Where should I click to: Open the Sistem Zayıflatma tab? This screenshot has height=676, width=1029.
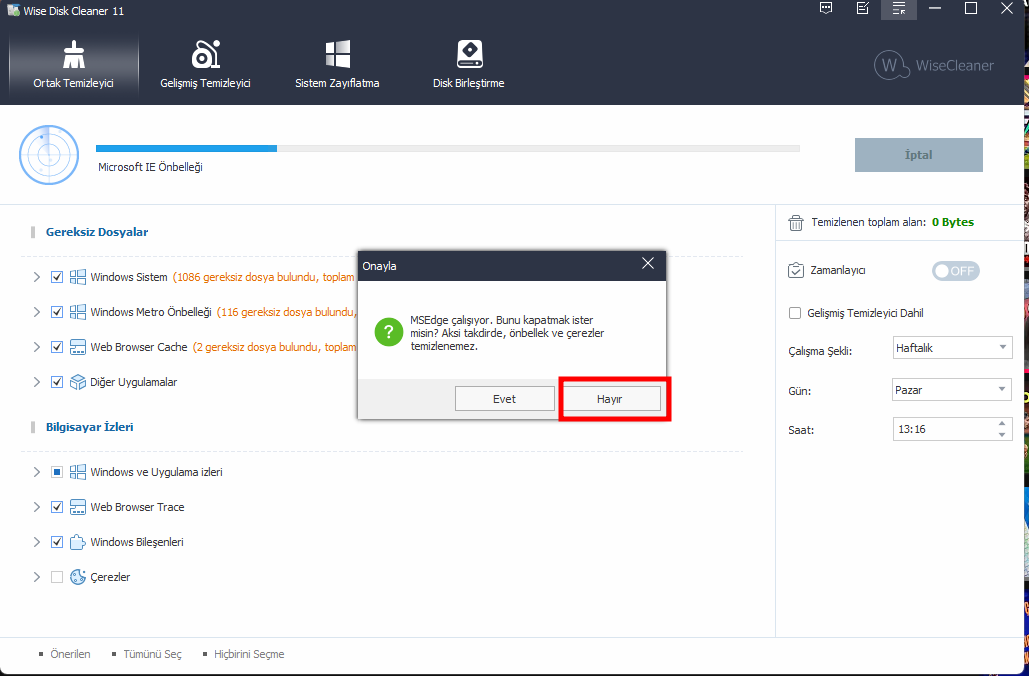[x=337, y=64]
